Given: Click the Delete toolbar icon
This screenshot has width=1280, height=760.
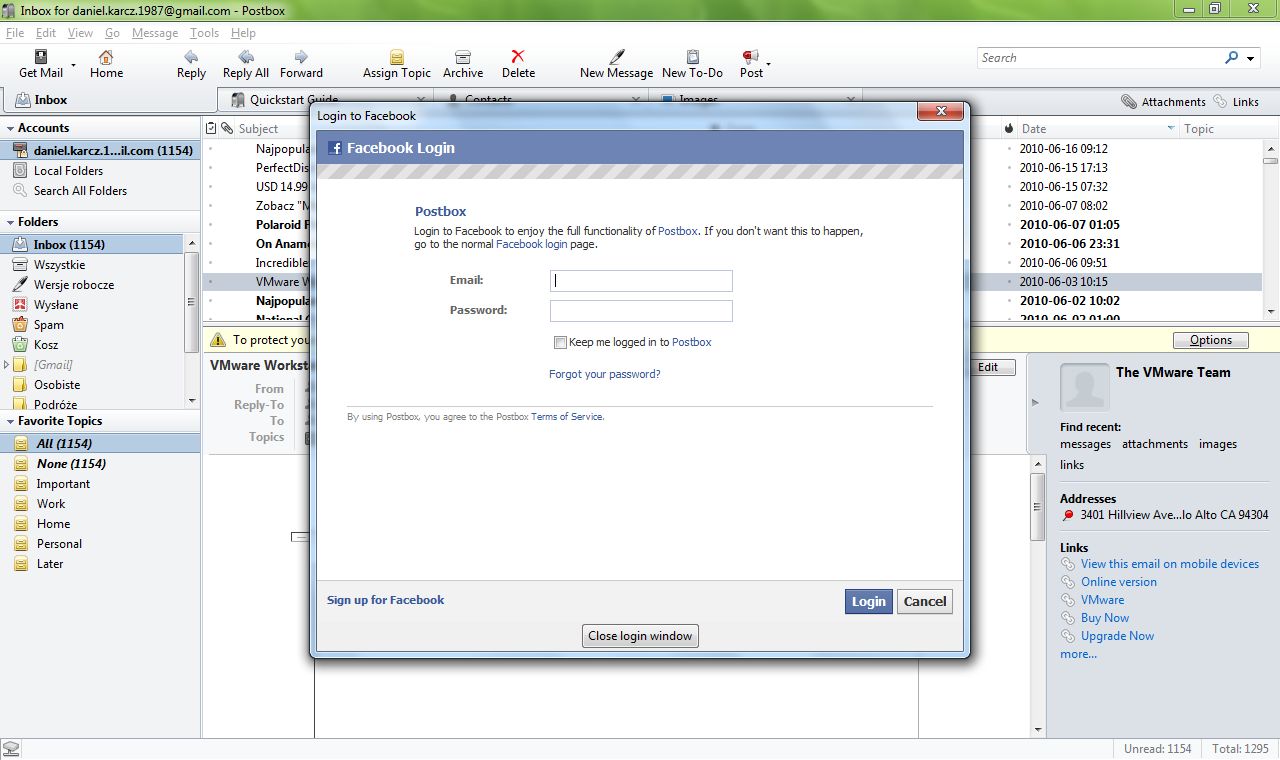Looking at the screenshot, I should 518,57.
